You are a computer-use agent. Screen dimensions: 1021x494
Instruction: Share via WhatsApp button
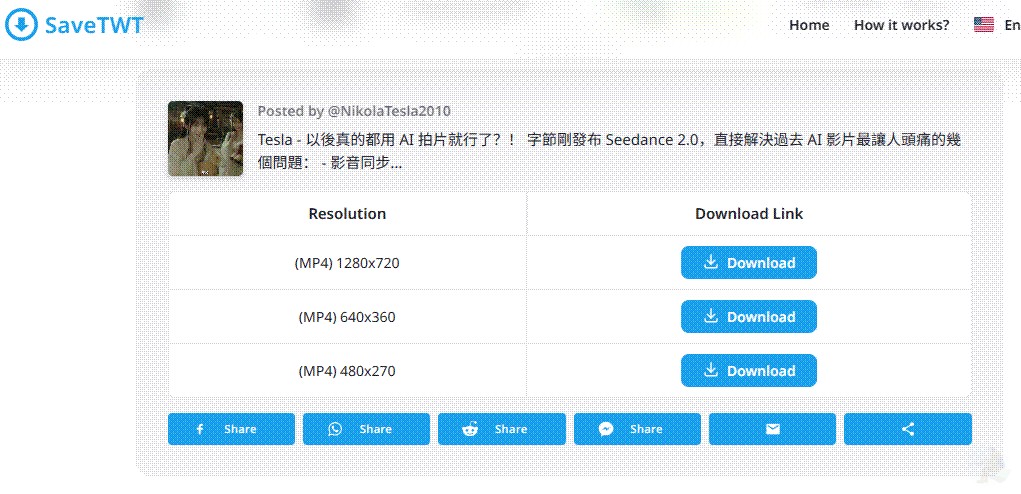click(x=366, y=429)
